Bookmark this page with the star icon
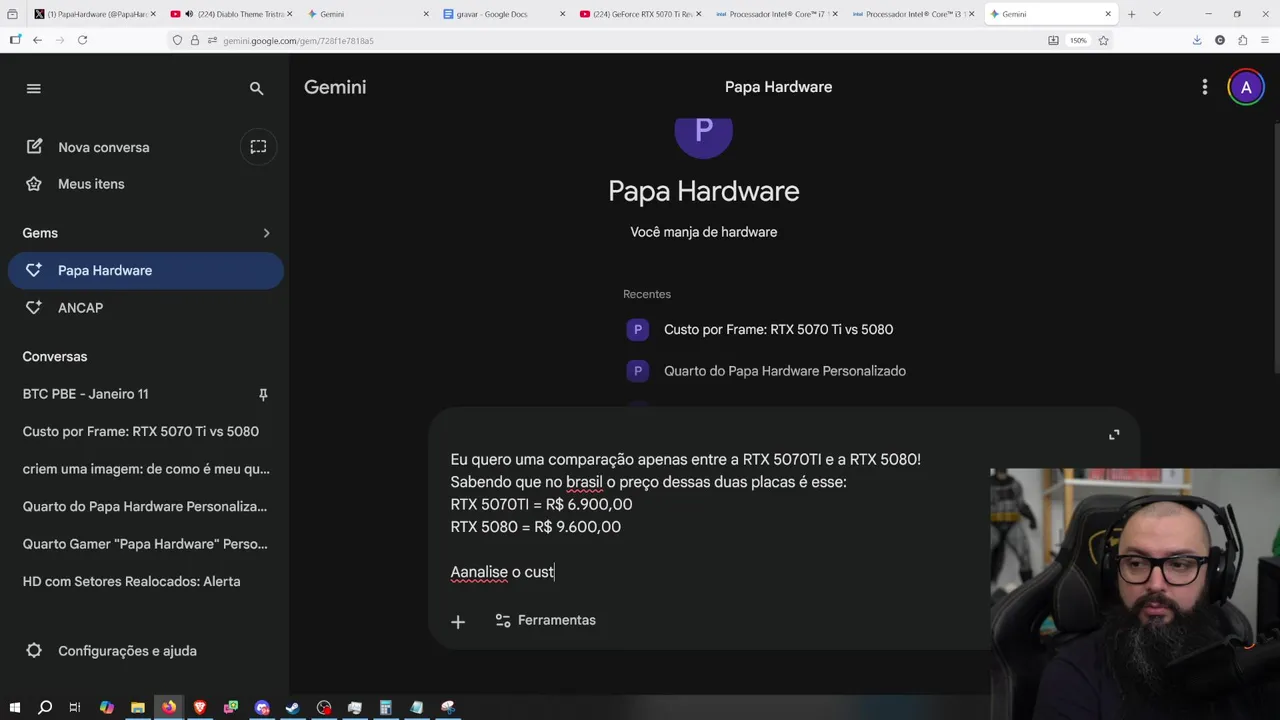Image resolution: width=1280 pixels, height=720 pixels. coord(1103,40)
